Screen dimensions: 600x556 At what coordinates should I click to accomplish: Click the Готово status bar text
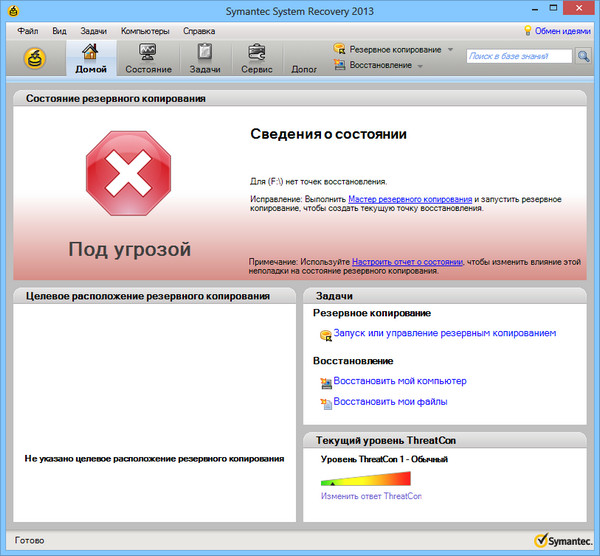click(29, 540)
